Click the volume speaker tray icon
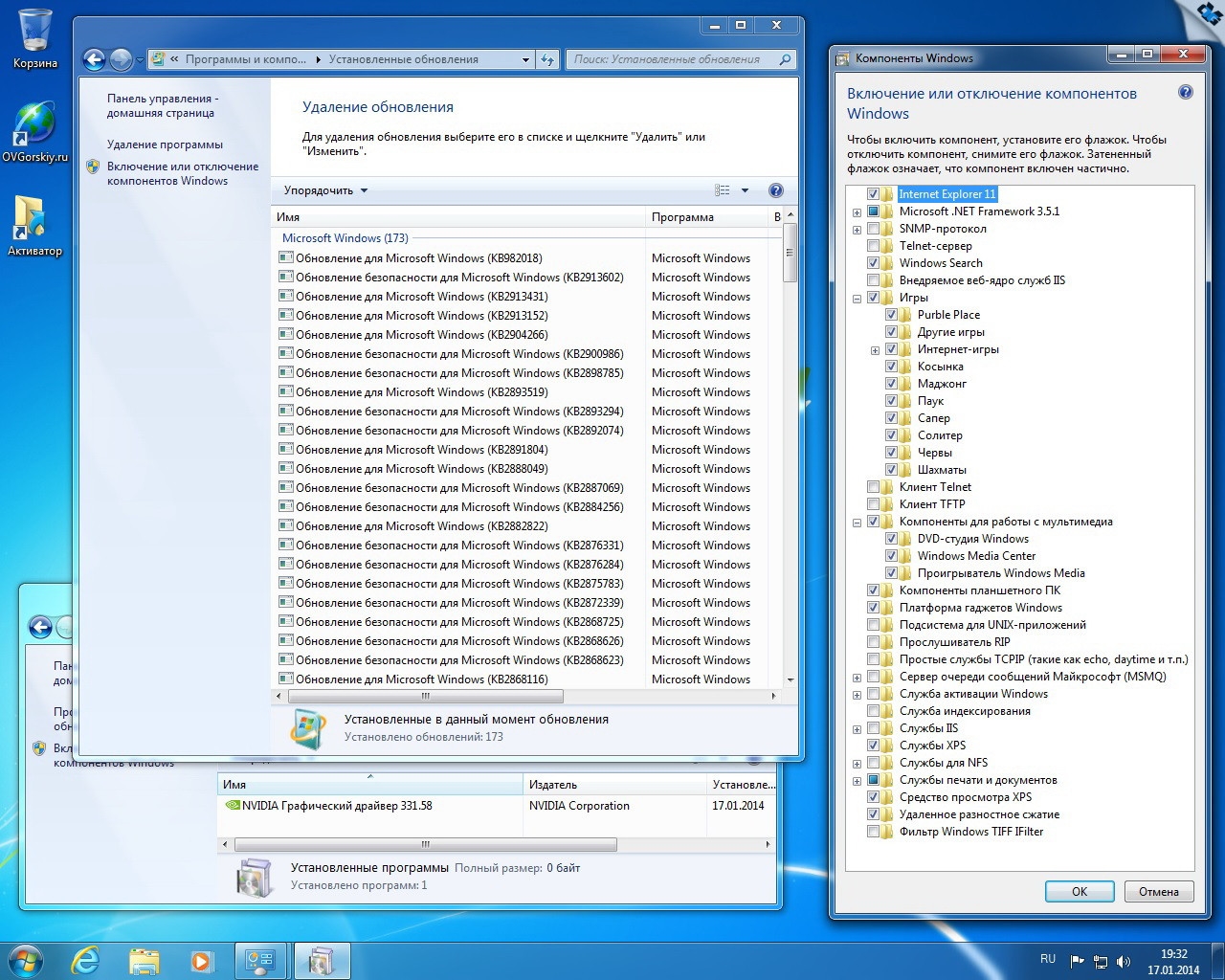1225x980 pixels. [1124, 961]
